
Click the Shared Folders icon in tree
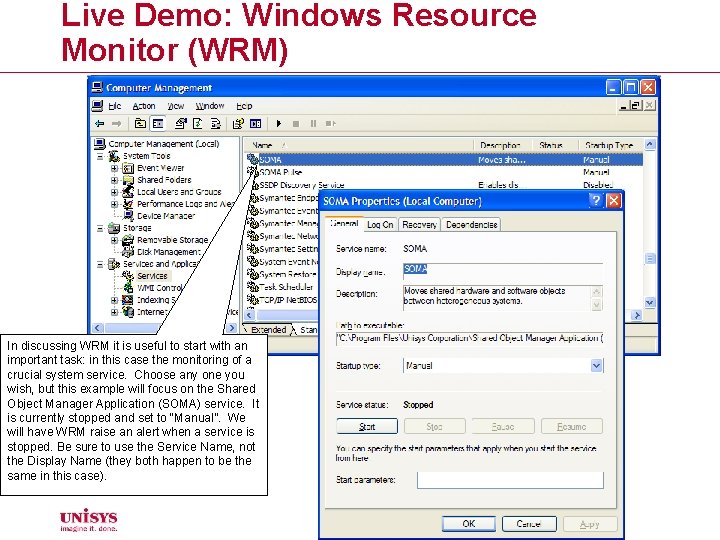[128, 180]
